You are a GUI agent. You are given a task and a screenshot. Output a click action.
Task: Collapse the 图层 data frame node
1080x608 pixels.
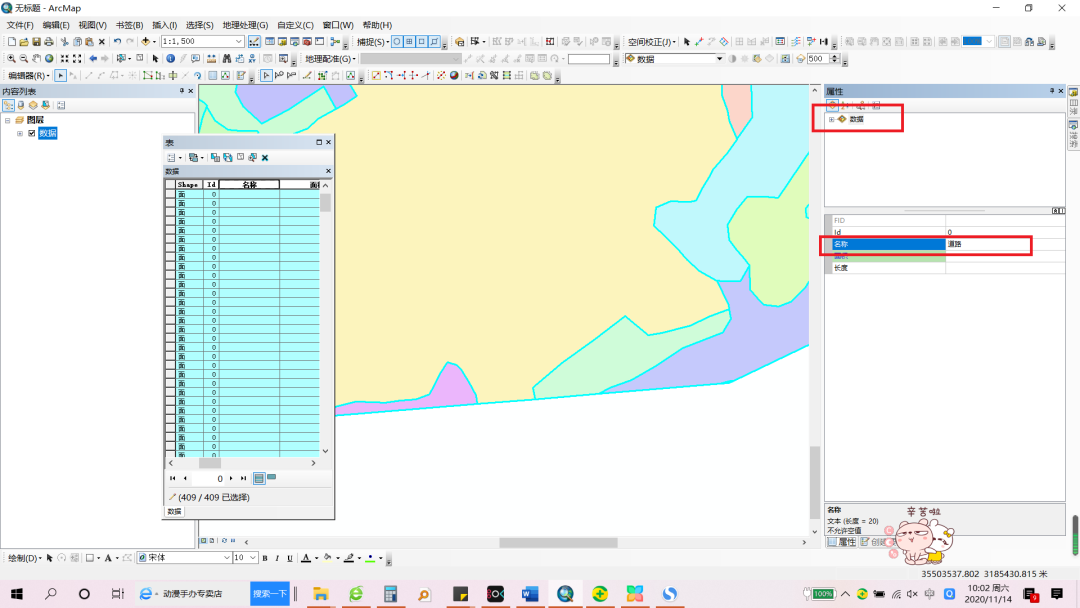(x=8, y=120)
